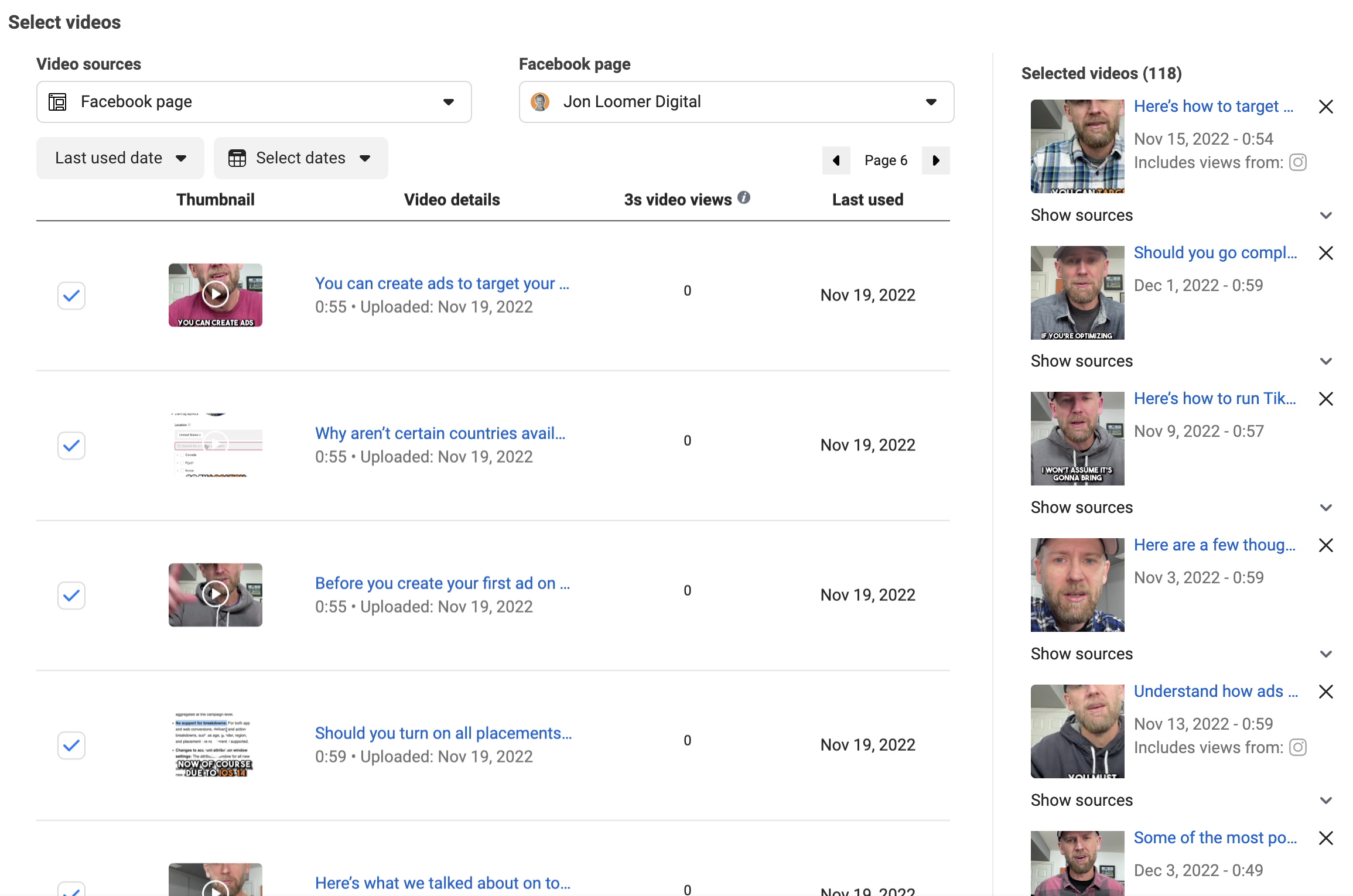Click selected thumbnail for Dec 3, 2022 video
1353x896 pixels.
point(1078,863)
